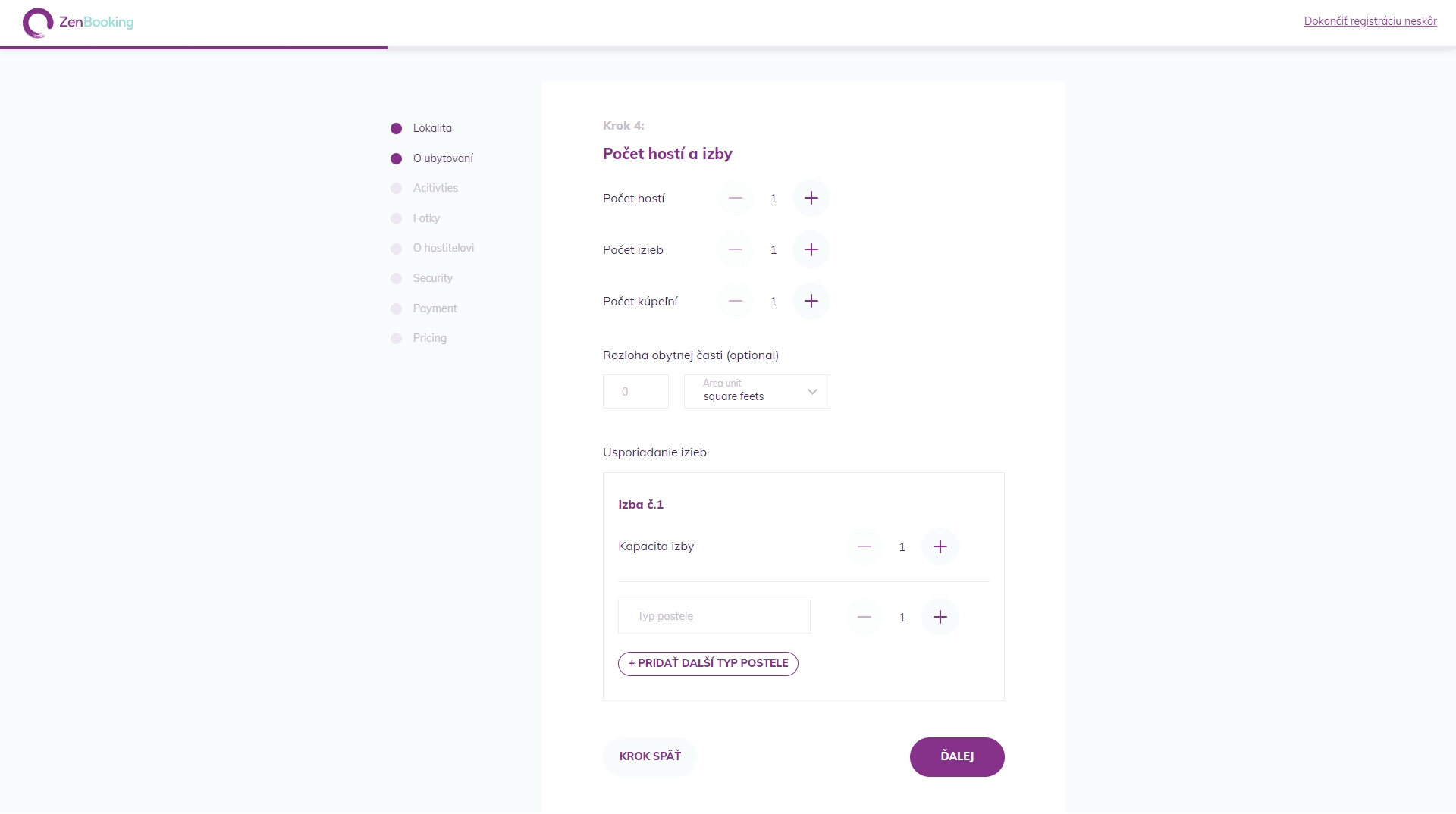Decrease bed count next to Typ postele

tap(864, 617)
